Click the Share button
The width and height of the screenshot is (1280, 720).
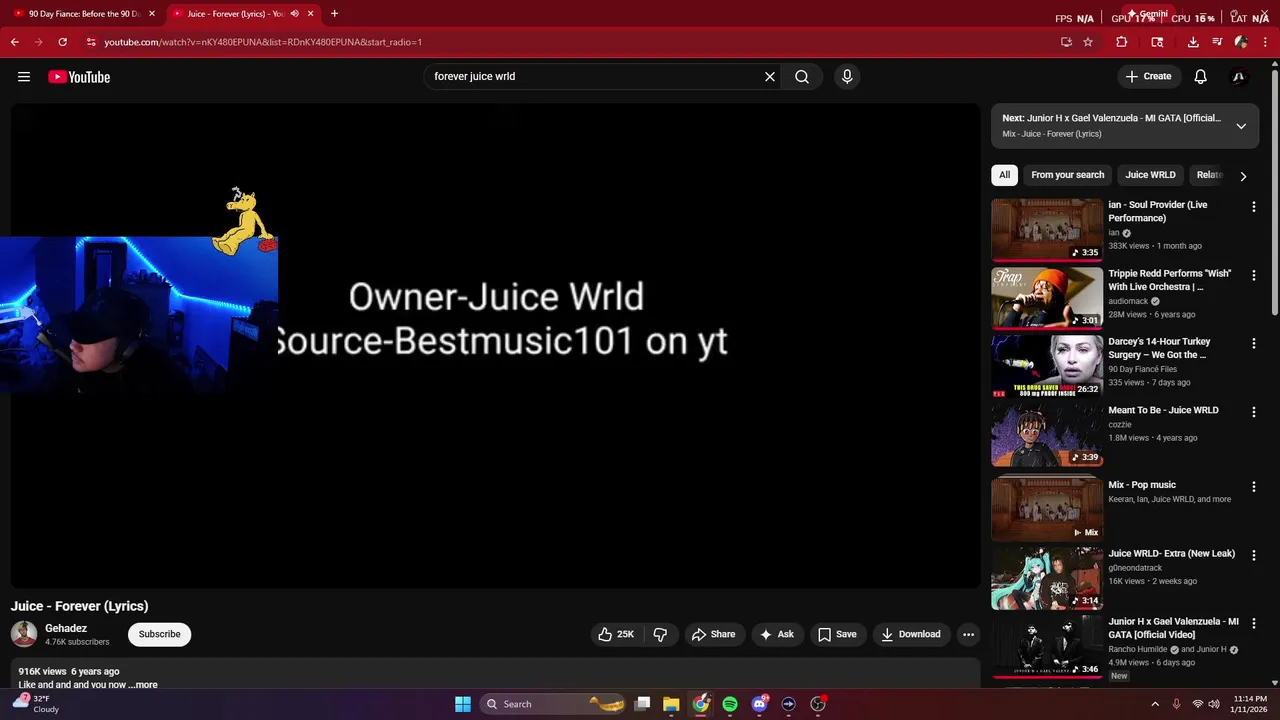pos(713,634)
